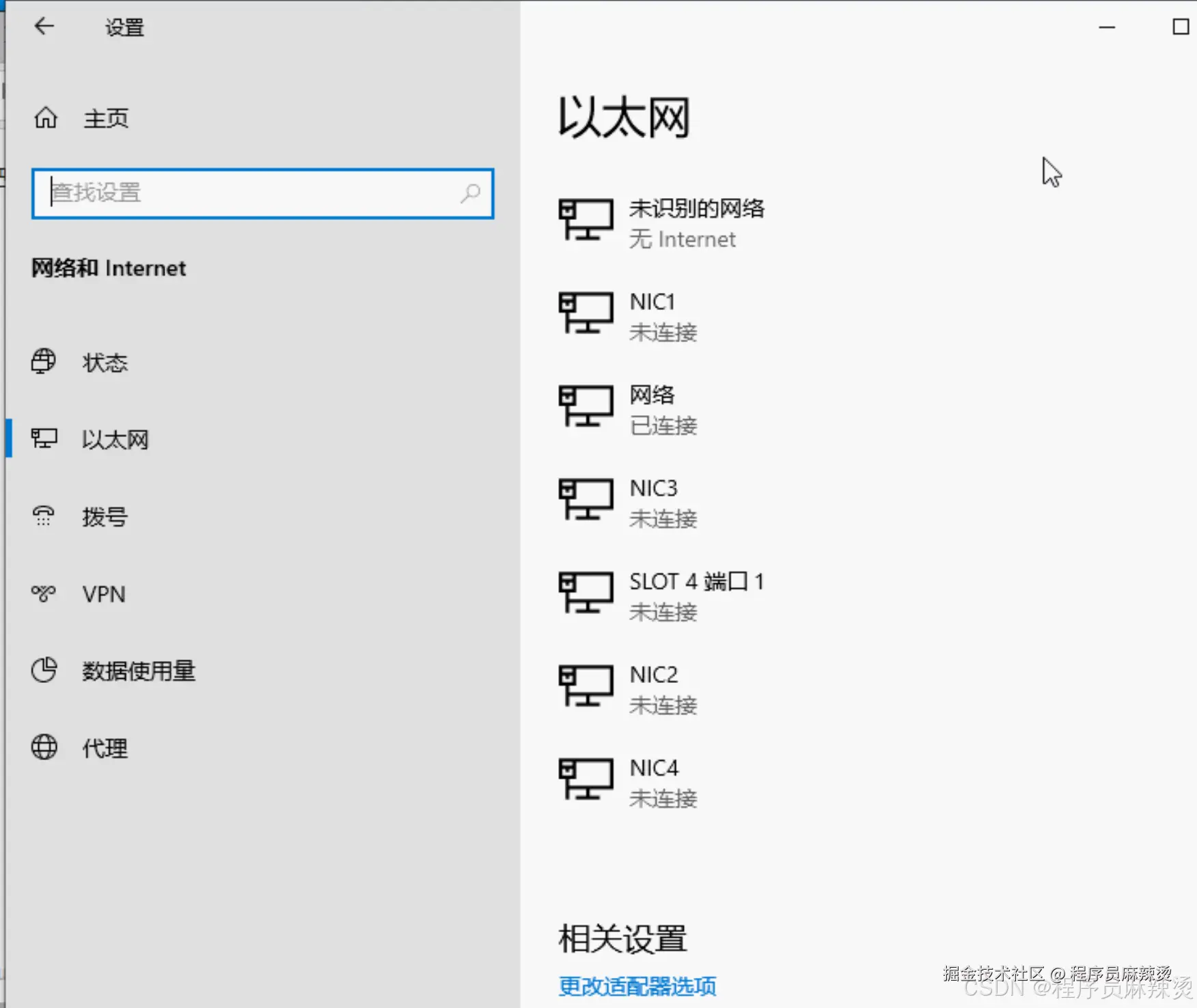Click the 查找设置 search field
The height and width of the screenshot is (1008, 1197).
coord(205,193)
